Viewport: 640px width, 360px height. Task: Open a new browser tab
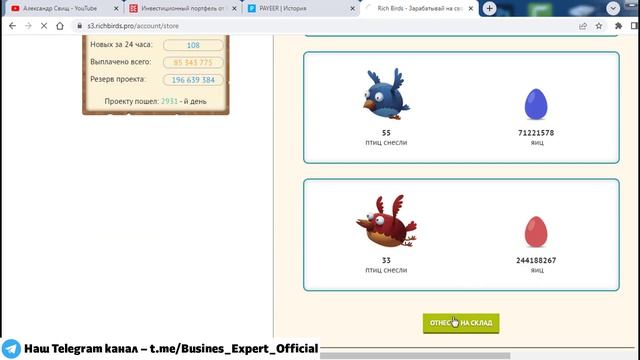pyautogui.click(x=489, y=9)
